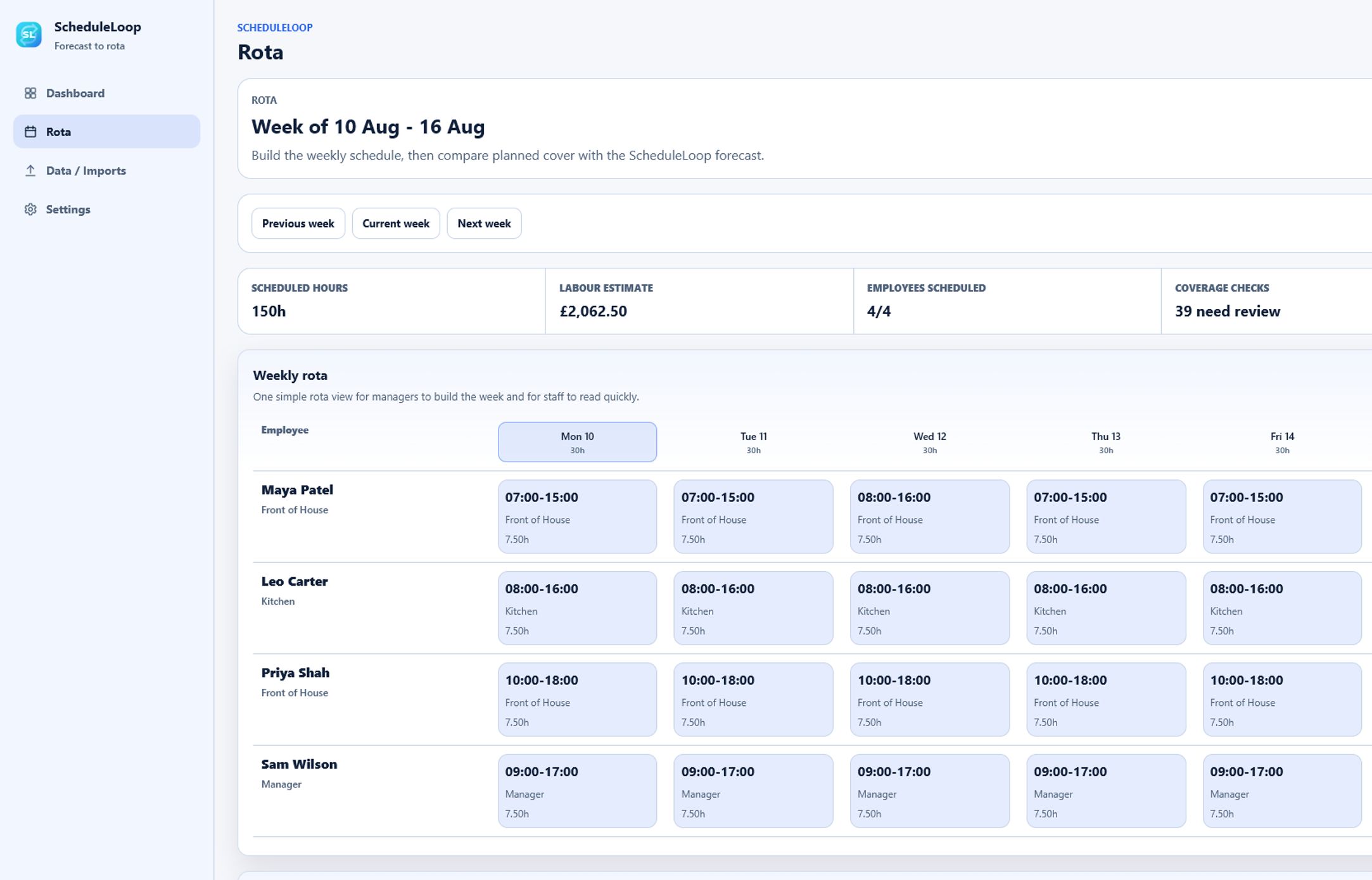Viewport: 1372px width, 880px height.
Task: Click the Leo Carter employee name
Action: 295,581
